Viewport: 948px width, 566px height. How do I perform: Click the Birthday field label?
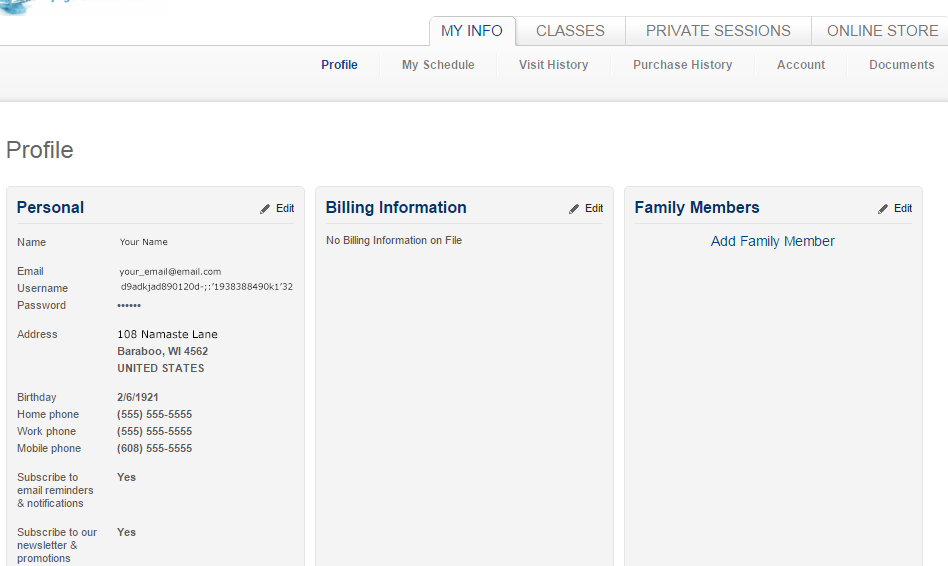[x=36, y=397]
